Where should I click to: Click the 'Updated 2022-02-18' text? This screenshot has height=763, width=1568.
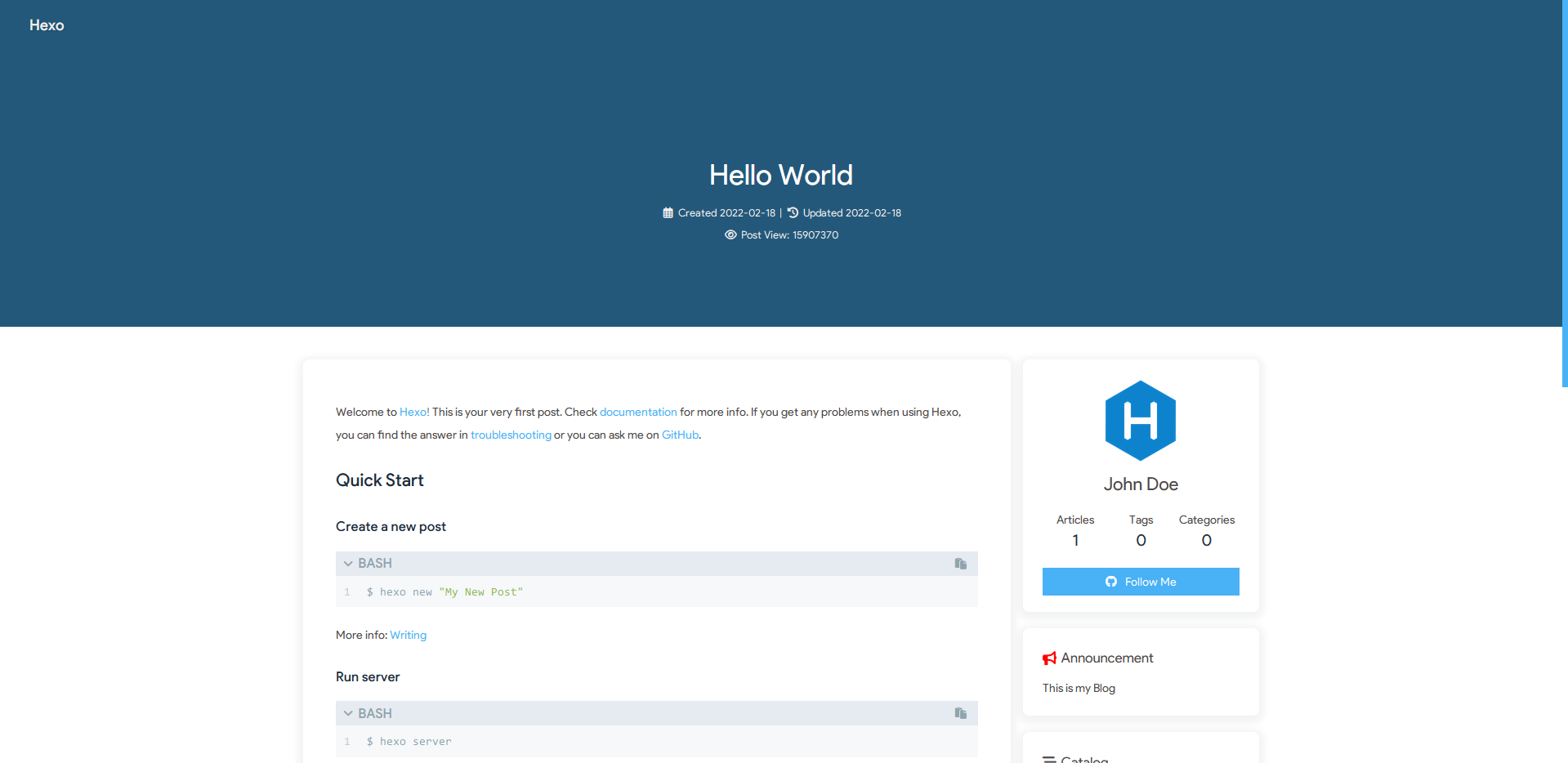click(852, 213)
